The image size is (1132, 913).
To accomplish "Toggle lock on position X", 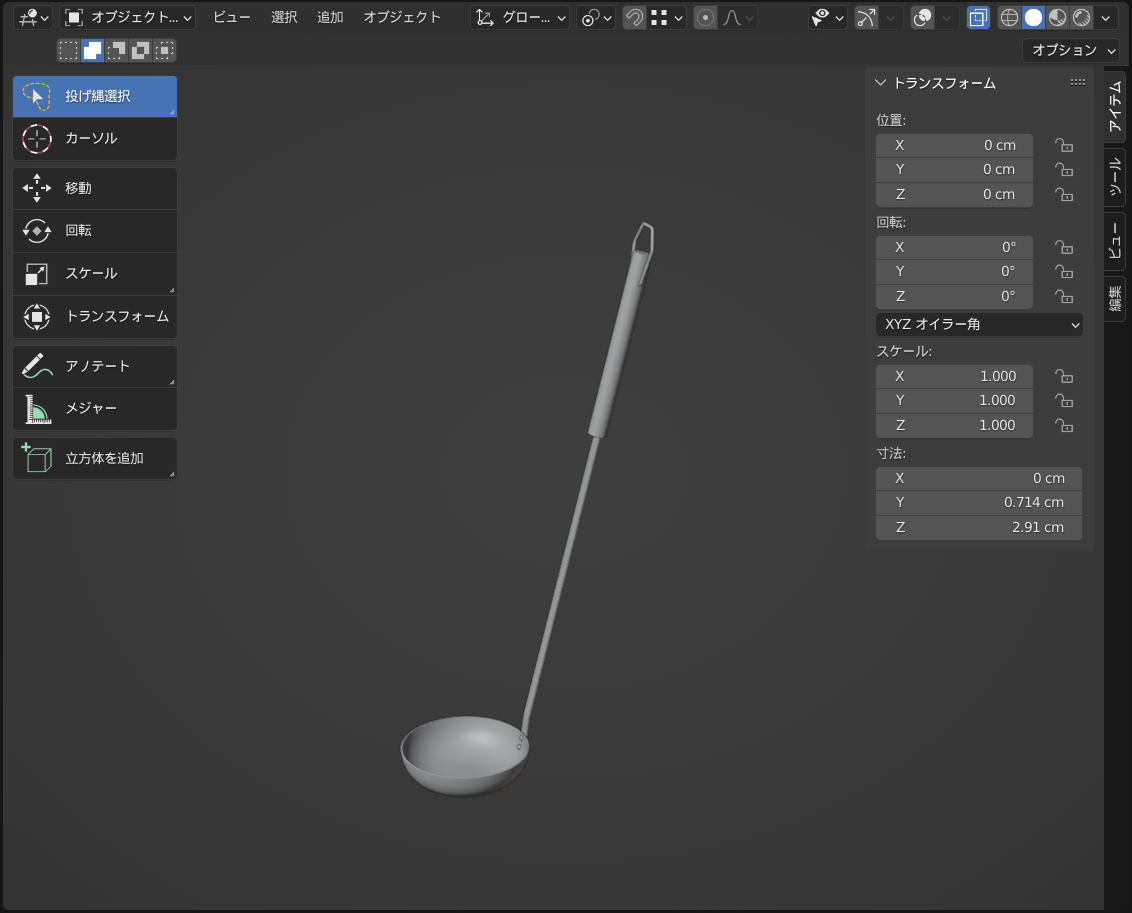I will coord(1064,146).
